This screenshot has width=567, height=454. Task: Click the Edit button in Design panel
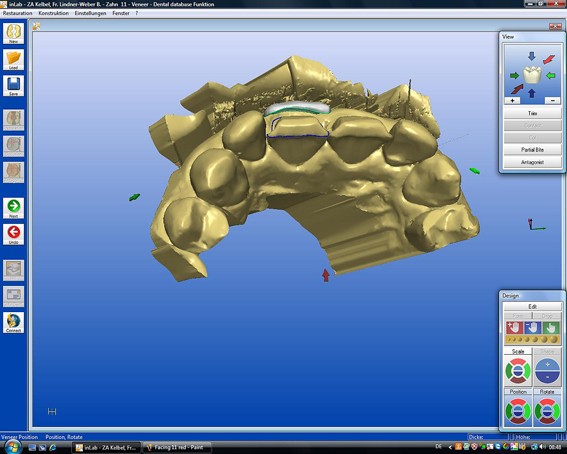[x=532, y=307]
